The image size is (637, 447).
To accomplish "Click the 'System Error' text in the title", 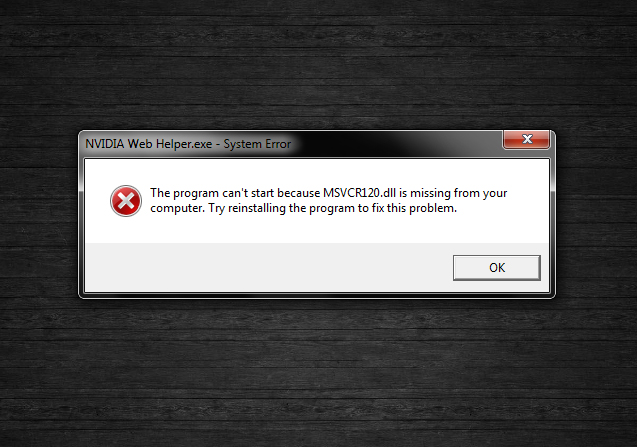I will tap(257, 144).
